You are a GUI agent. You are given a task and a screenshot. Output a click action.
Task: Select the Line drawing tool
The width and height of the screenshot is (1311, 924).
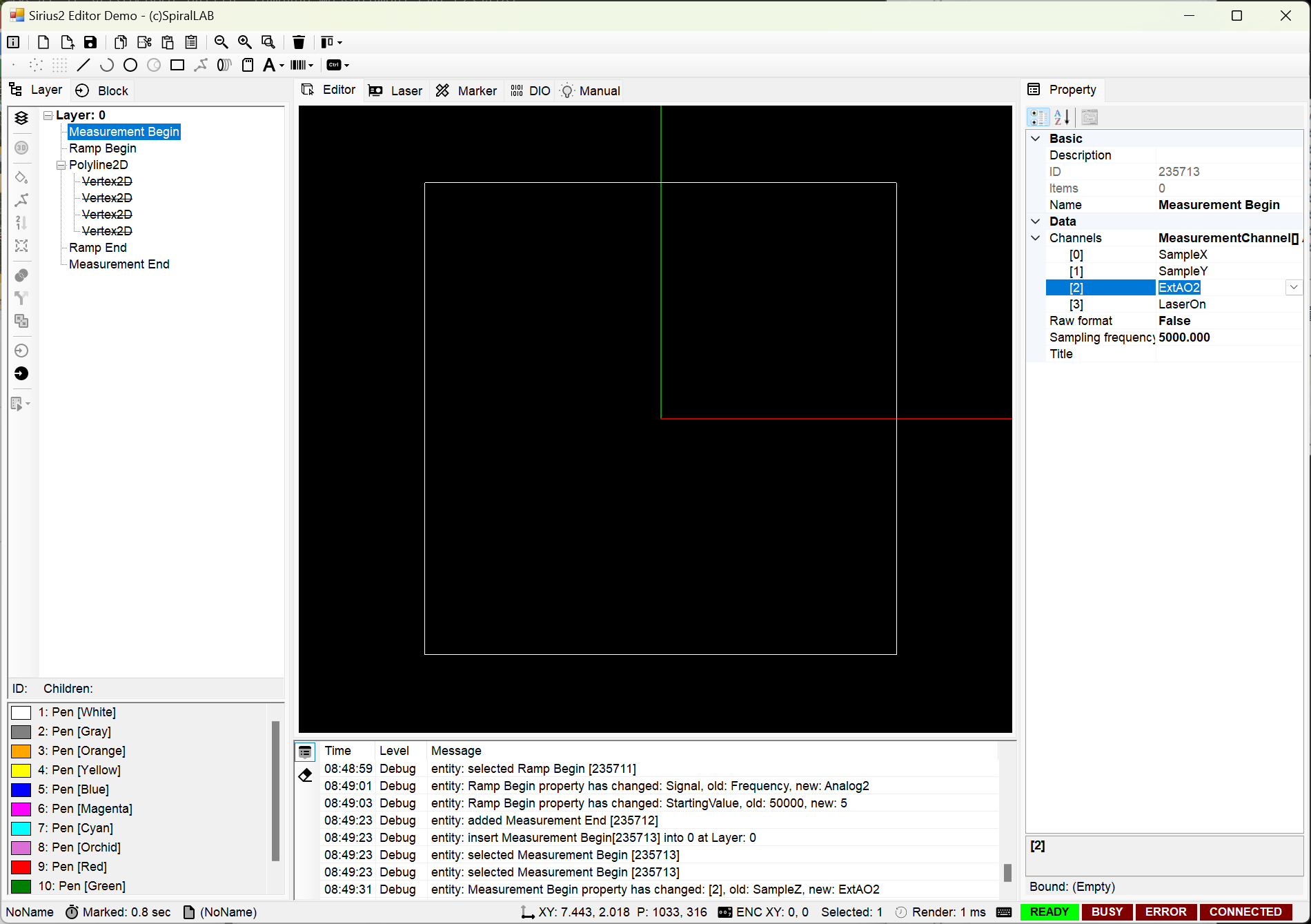tap(83, 66)
